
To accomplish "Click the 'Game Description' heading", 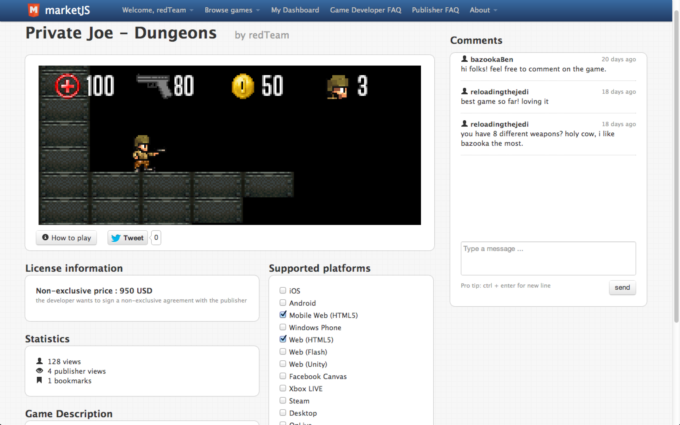I will tap(69, 414).
